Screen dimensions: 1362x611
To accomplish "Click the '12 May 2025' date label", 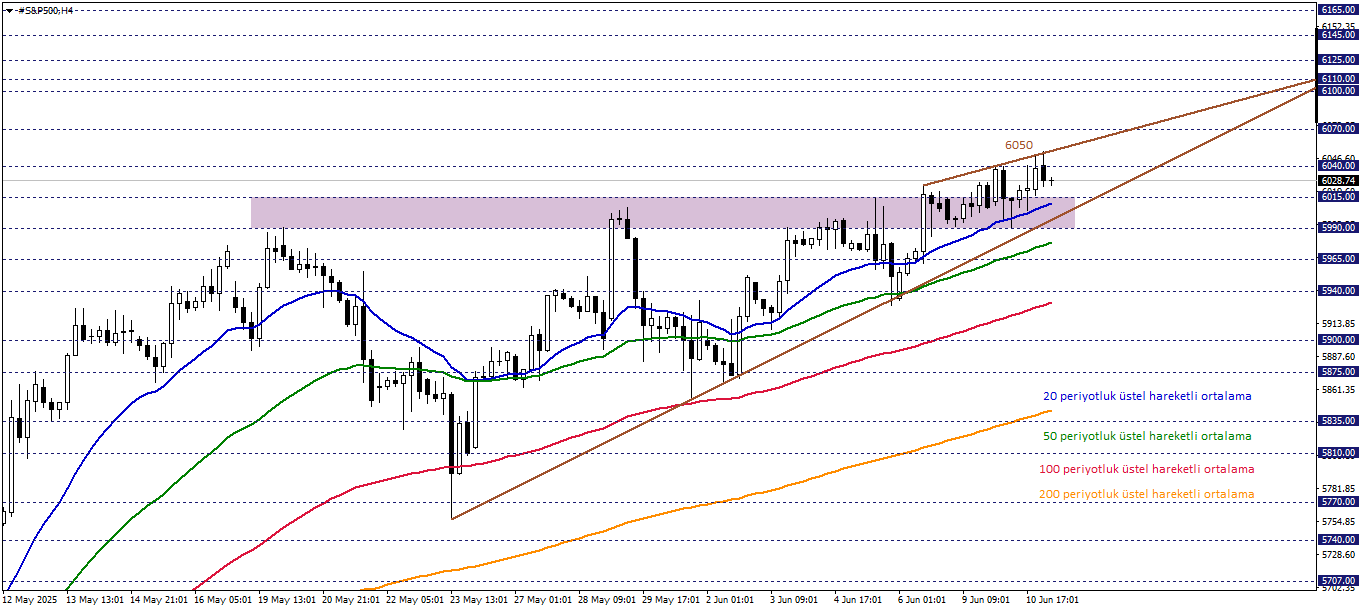I will (29, 600).
